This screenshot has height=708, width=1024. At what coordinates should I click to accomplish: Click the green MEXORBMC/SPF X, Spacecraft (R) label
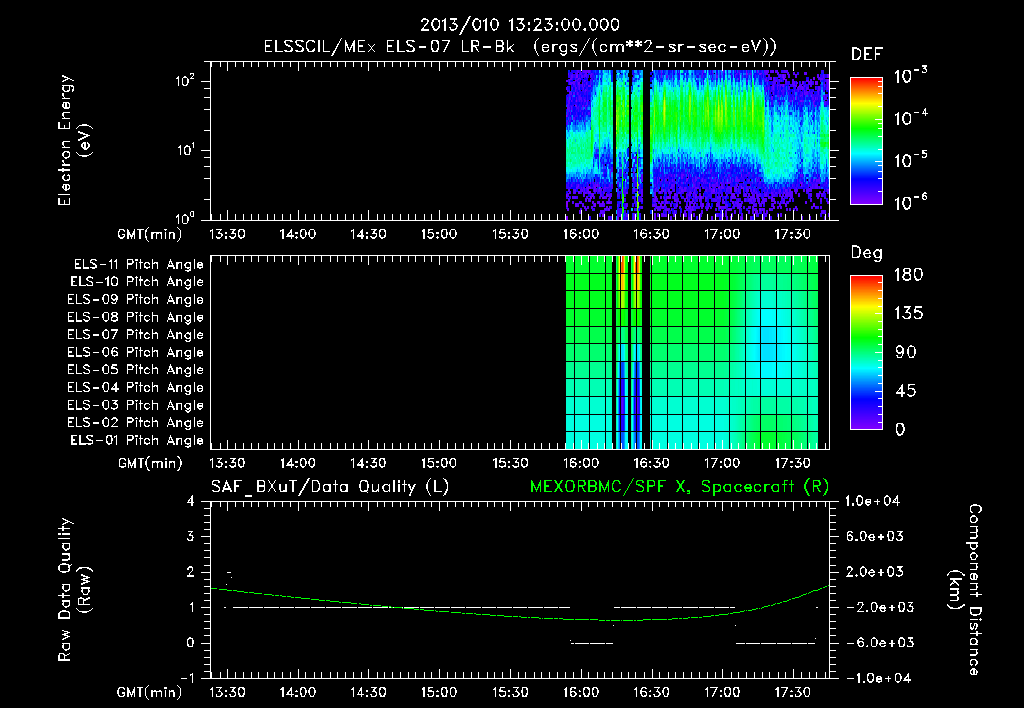pos(679,487)
